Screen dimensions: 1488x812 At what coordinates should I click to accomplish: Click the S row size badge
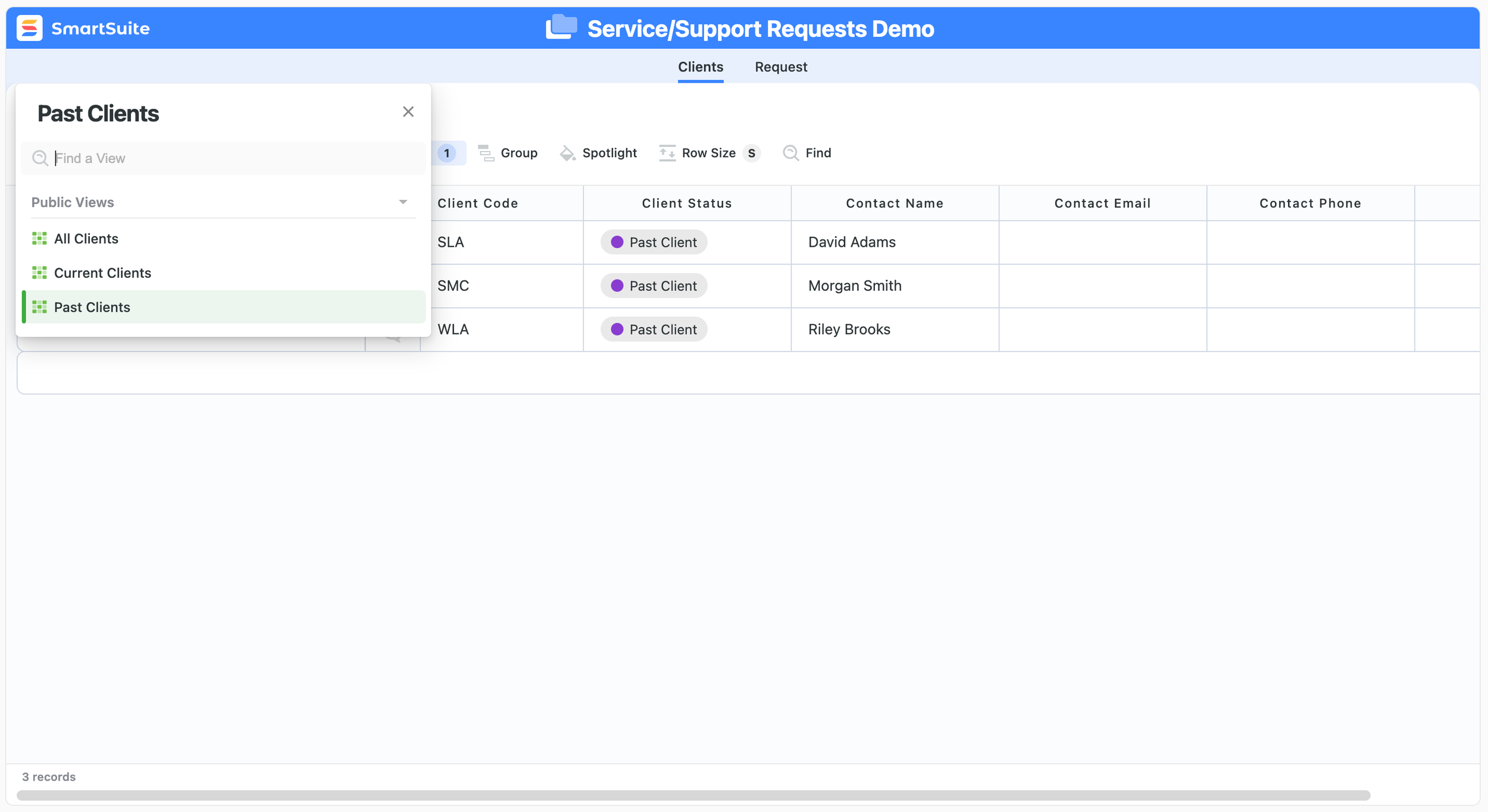tap(752, 153)
